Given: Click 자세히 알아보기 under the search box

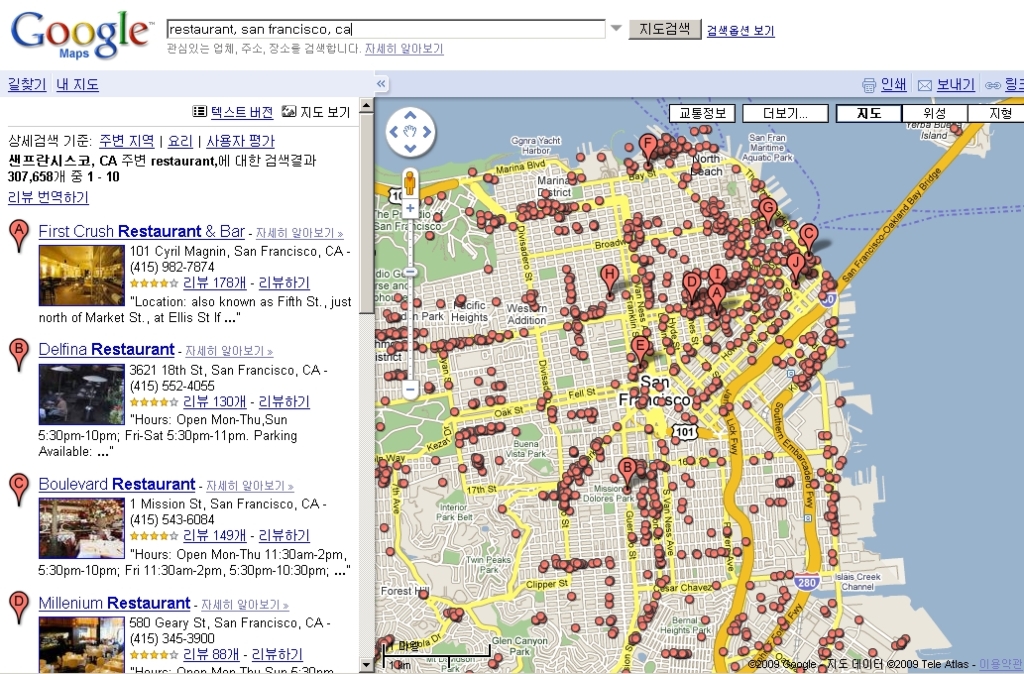Looking at the screenshot, I should pos(404,49).
